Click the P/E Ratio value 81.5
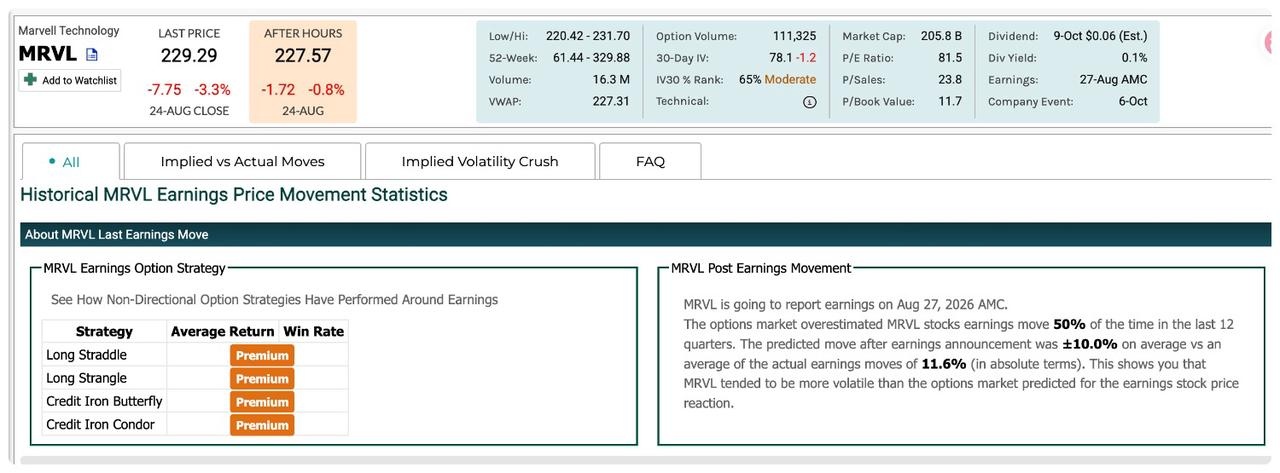Viewport: 1280px width, 473px height. (x=950, y=58)
